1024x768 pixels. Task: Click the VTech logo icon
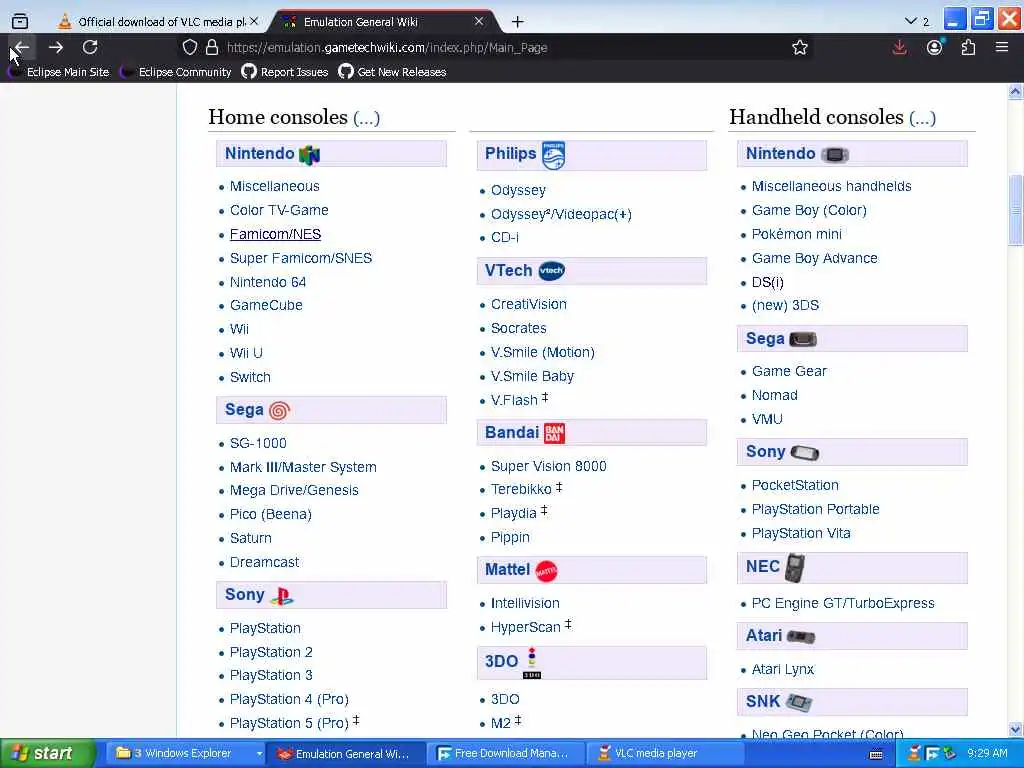(x=551, y=270)
